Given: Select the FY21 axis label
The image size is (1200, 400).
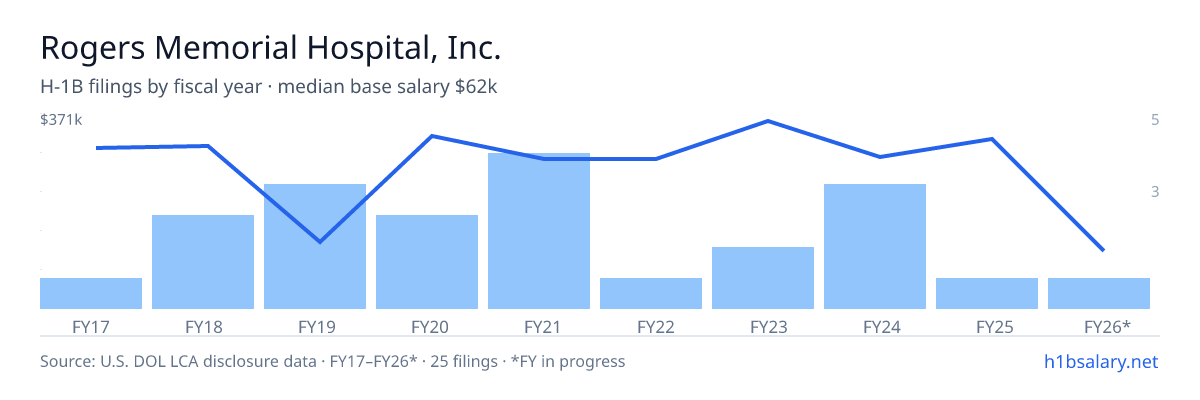Looking at the screenshot, I should [539, 326].
